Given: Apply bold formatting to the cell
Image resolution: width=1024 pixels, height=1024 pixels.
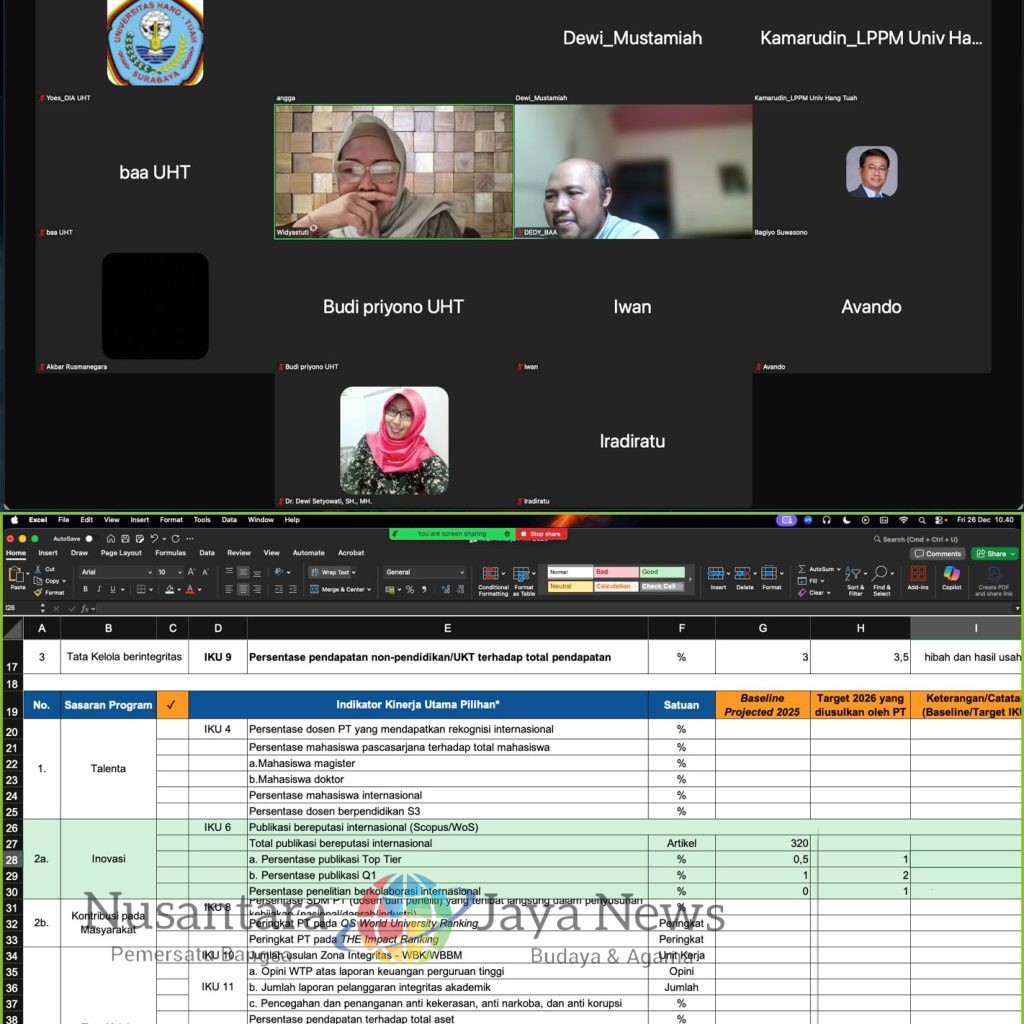Looking at the screenshot, I should pyautogui.click(x=85, y=590).
